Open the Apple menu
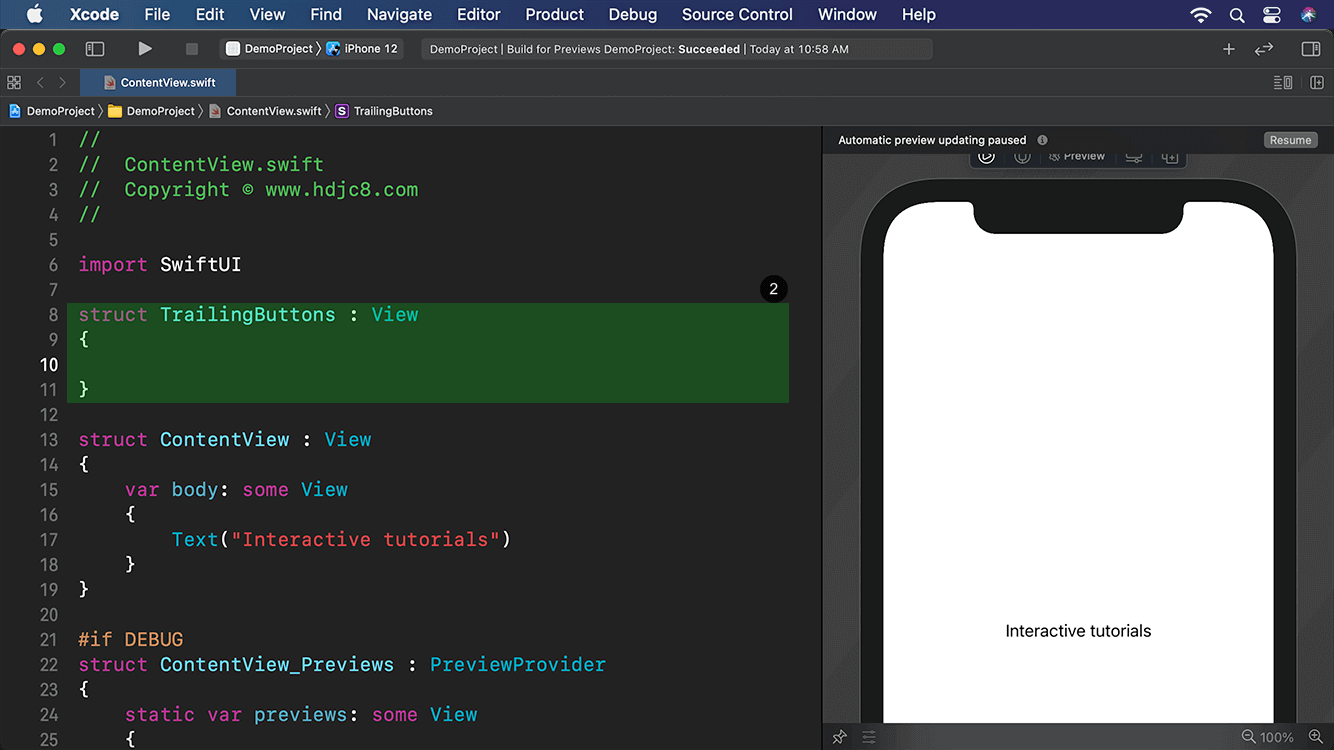The width and height of the screenshot is (1334, 750). tap(35, 14)
